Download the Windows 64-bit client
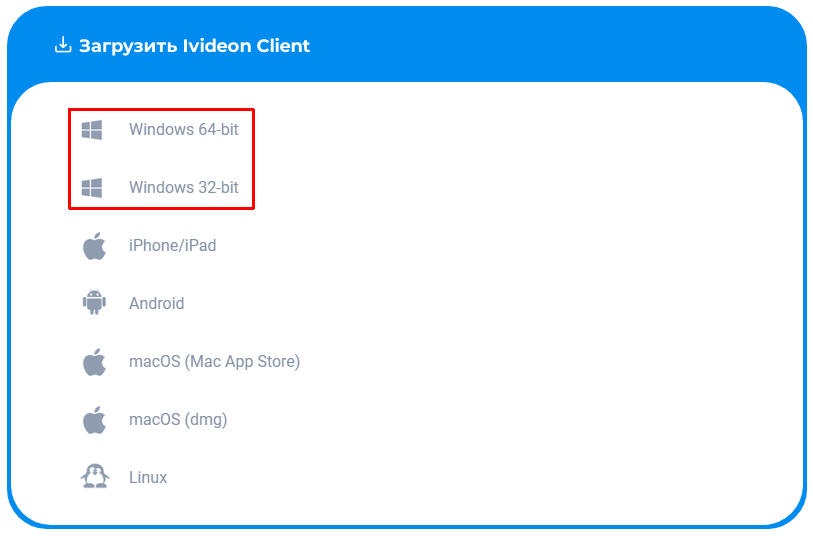Viewport: 813px width, 536px height. click(x=184, y=130)
